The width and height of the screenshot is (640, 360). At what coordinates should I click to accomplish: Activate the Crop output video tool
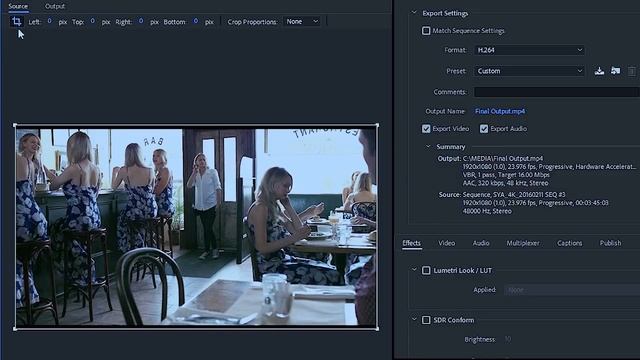17,21
